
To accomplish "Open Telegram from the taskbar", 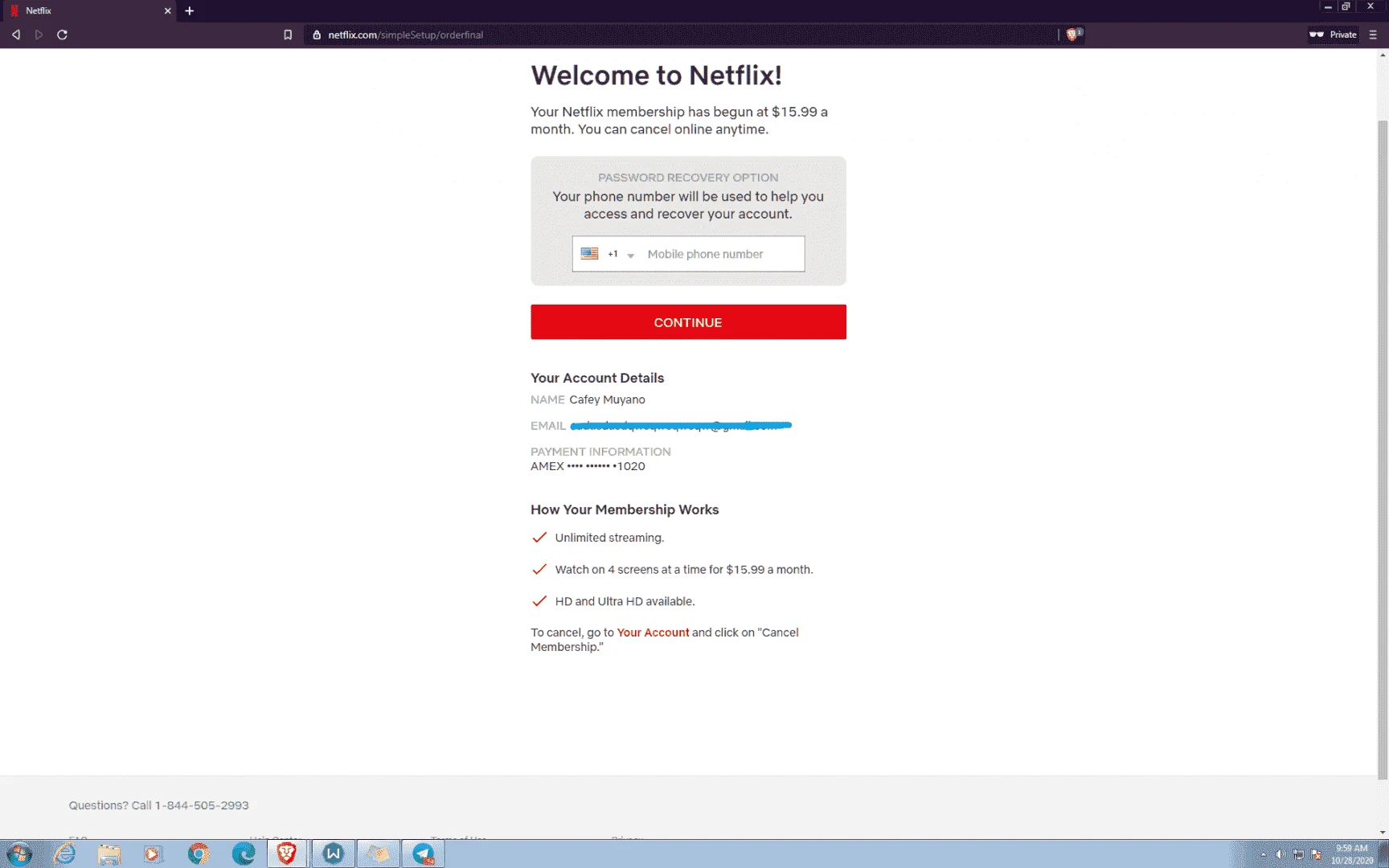I will [x=423, y=854].
